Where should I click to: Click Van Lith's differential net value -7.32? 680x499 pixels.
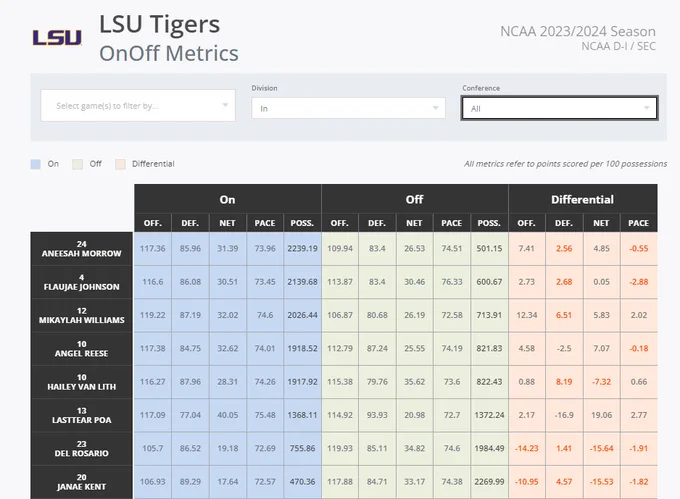601,382
